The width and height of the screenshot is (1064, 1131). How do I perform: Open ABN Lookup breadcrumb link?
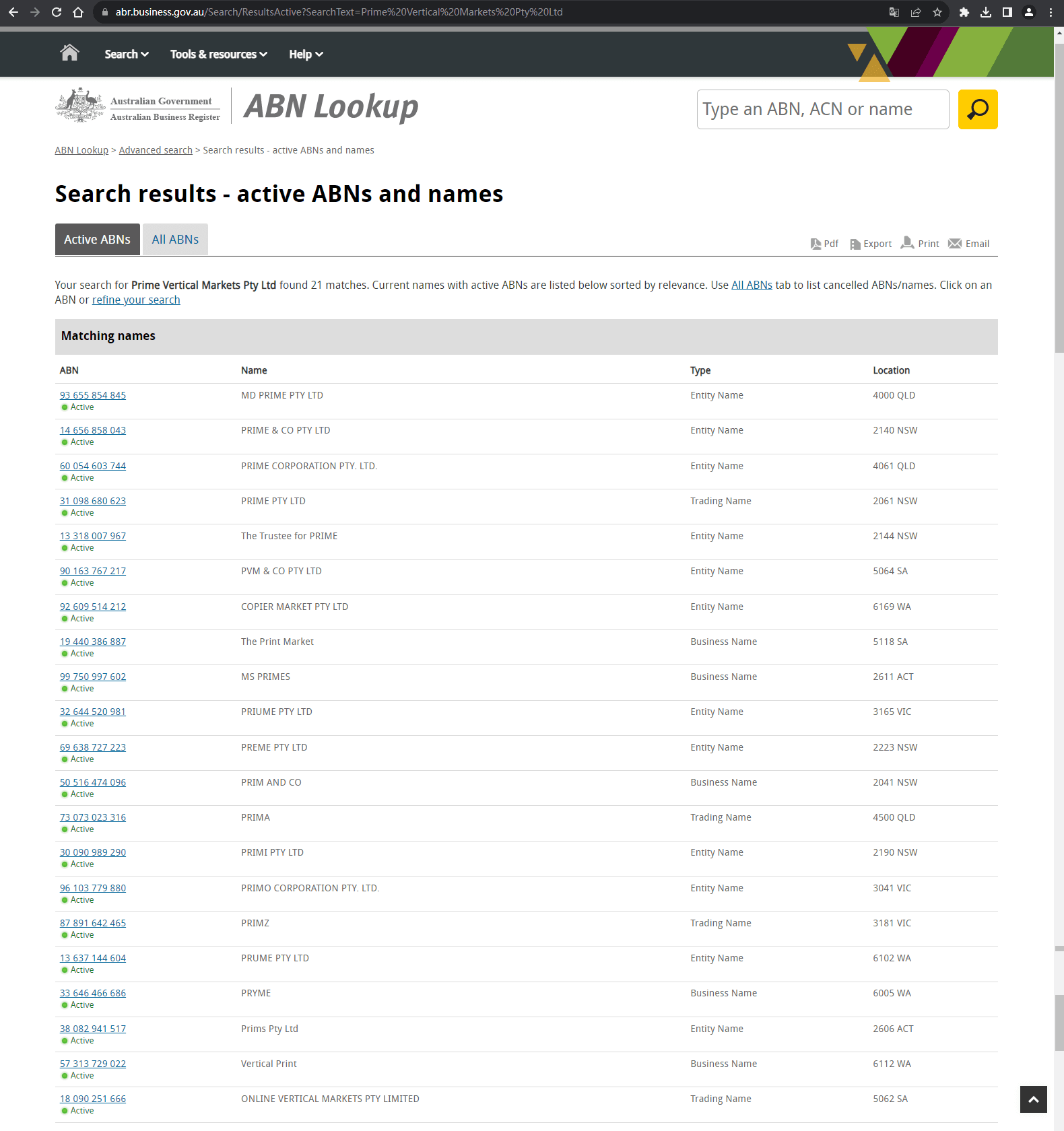click(81, 150)
